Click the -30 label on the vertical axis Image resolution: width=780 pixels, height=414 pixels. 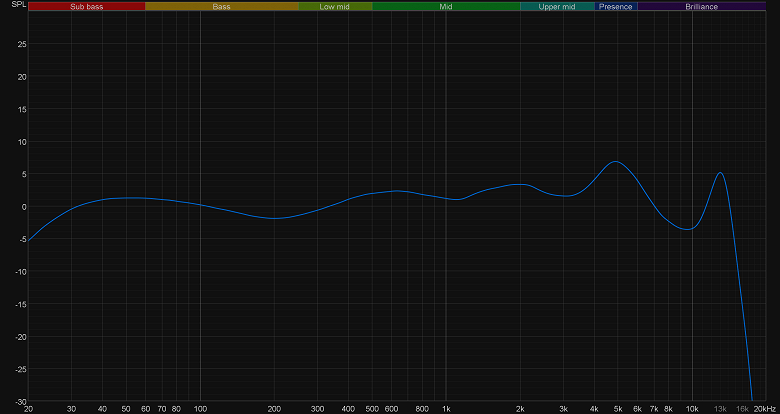coord(21,401)
